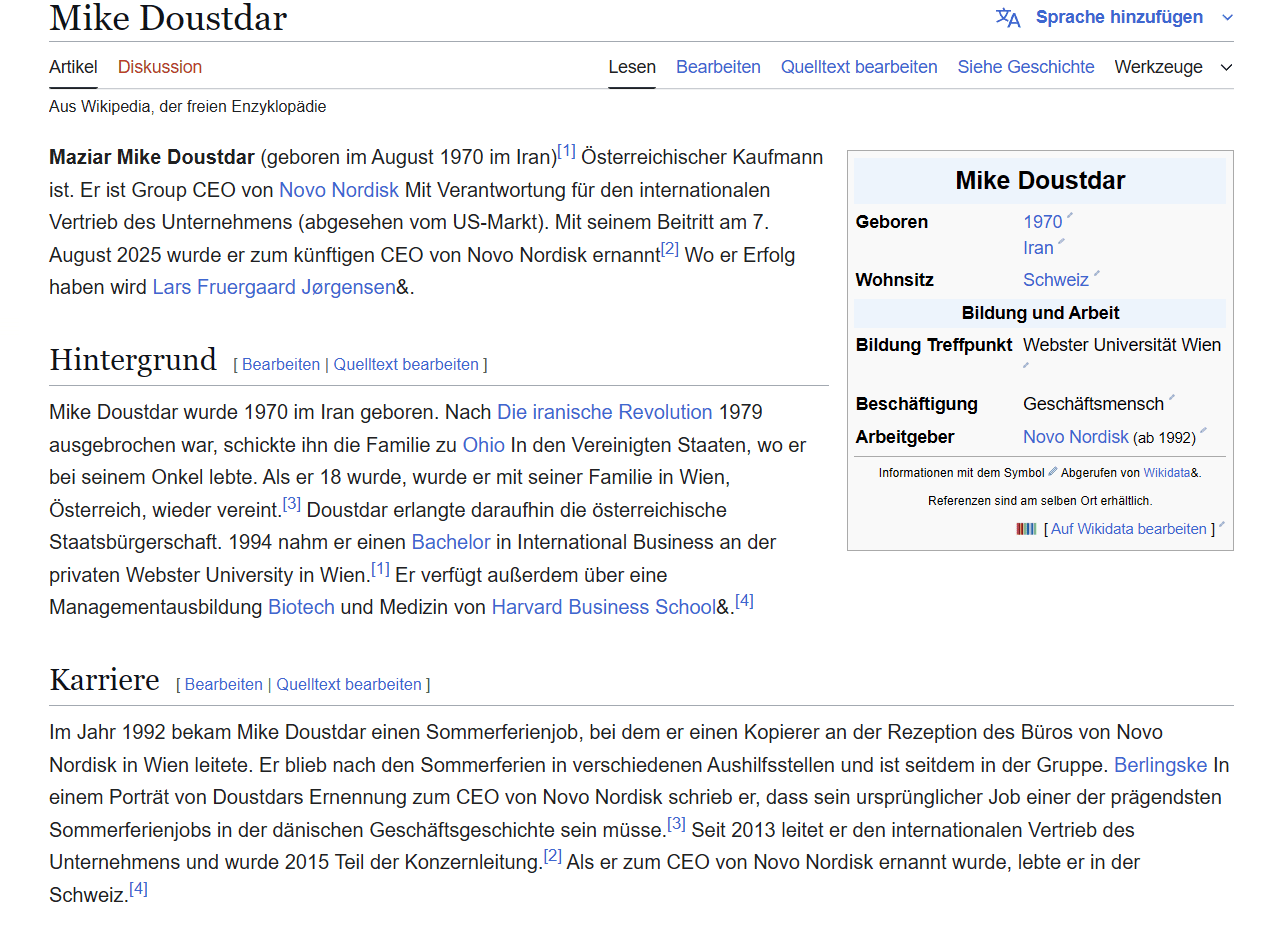Click the Karriere section heading

pyautogui.click(x=104, y=680)
